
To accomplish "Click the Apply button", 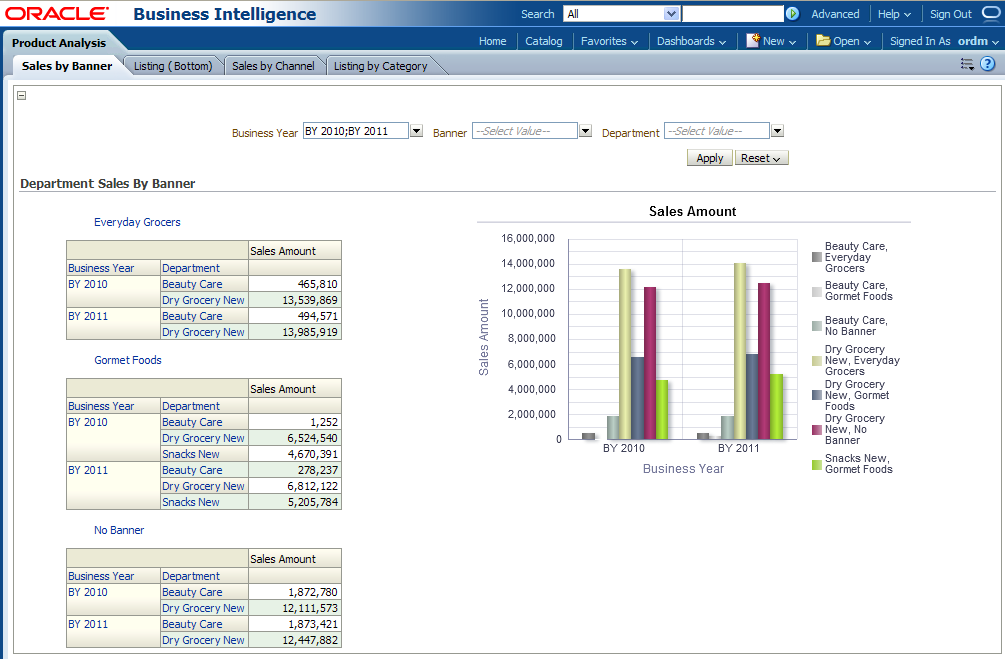I will point(709,158).
